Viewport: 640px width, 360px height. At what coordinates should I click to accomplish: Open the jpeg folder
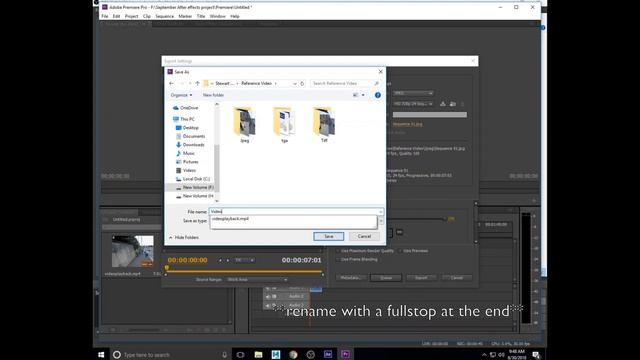(x=244, y=124)
